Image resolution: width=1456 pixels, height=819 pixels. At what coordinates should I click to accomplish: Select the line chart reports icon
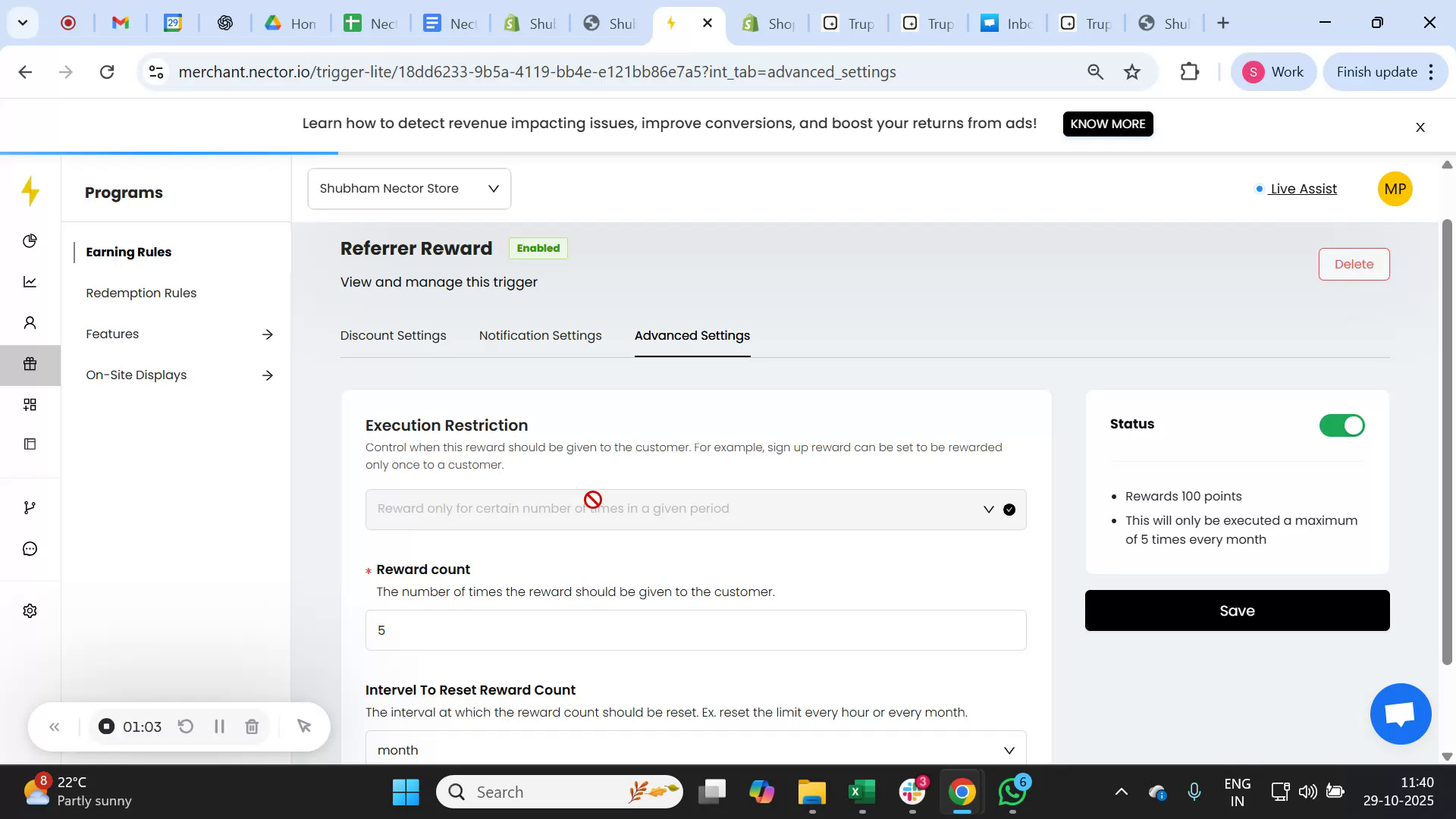tap(30, 281)
